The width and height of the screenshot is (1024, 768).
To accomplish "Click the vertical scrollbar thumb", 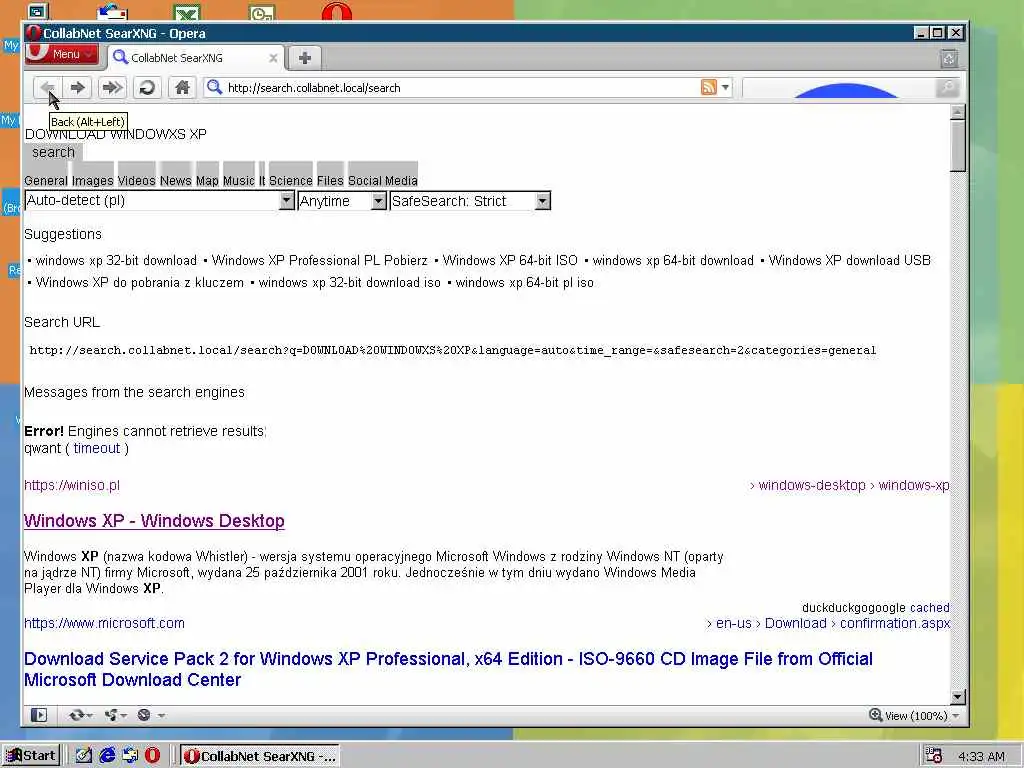I will click(957, 145).
